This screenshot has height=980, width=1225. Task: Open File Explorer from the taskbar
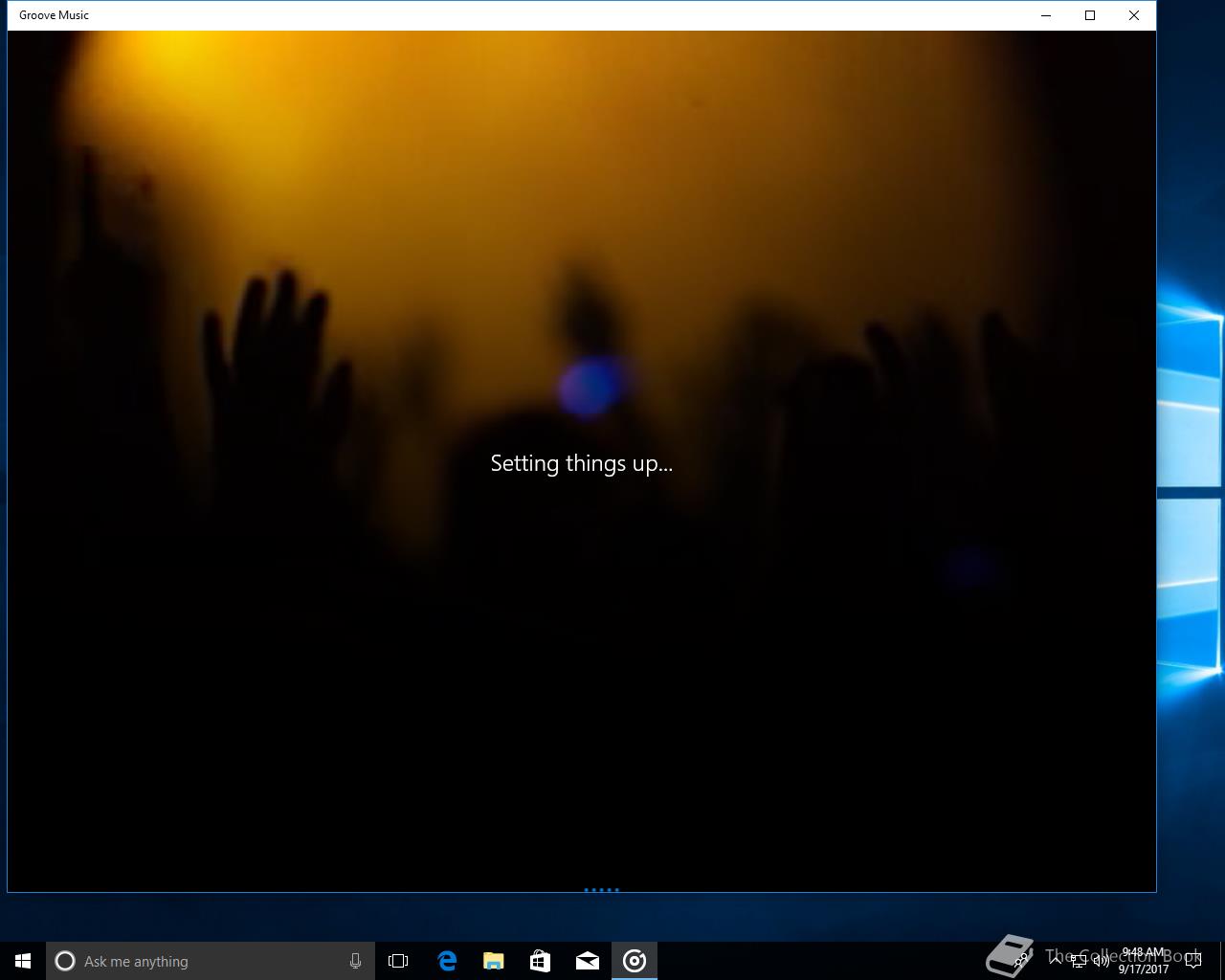493,961
